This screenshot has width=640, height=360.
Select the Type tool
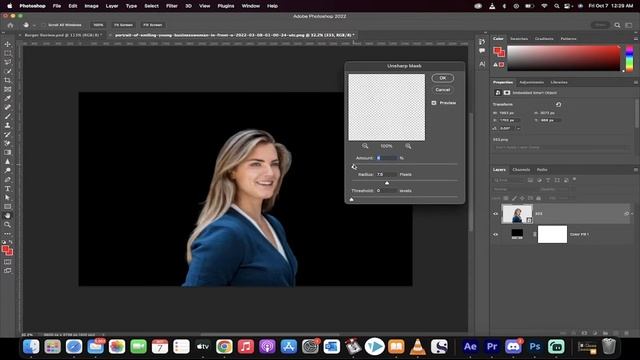(7, 189)
